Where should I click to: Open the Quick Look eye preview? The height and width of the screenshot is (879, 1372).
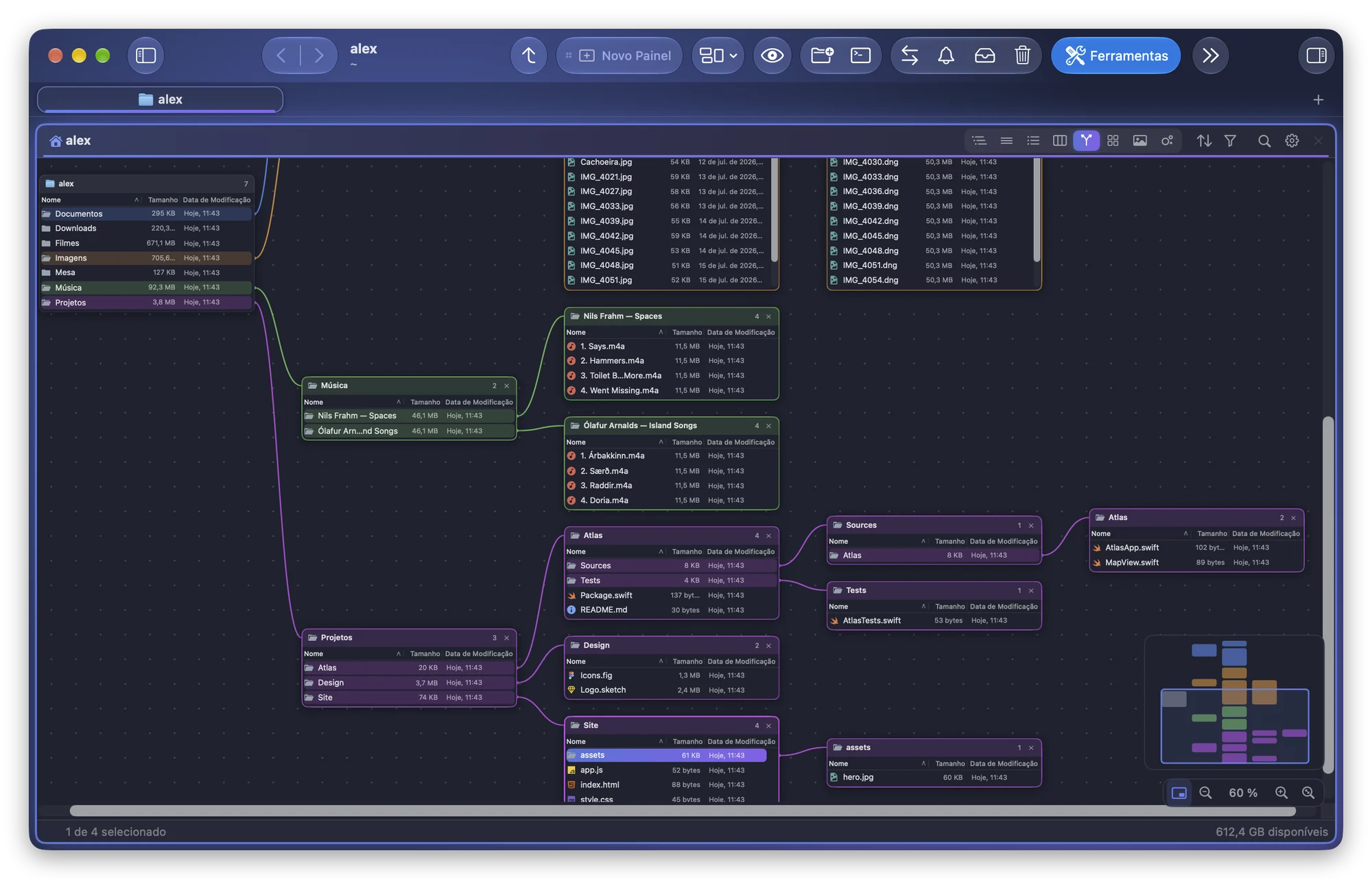772,56
